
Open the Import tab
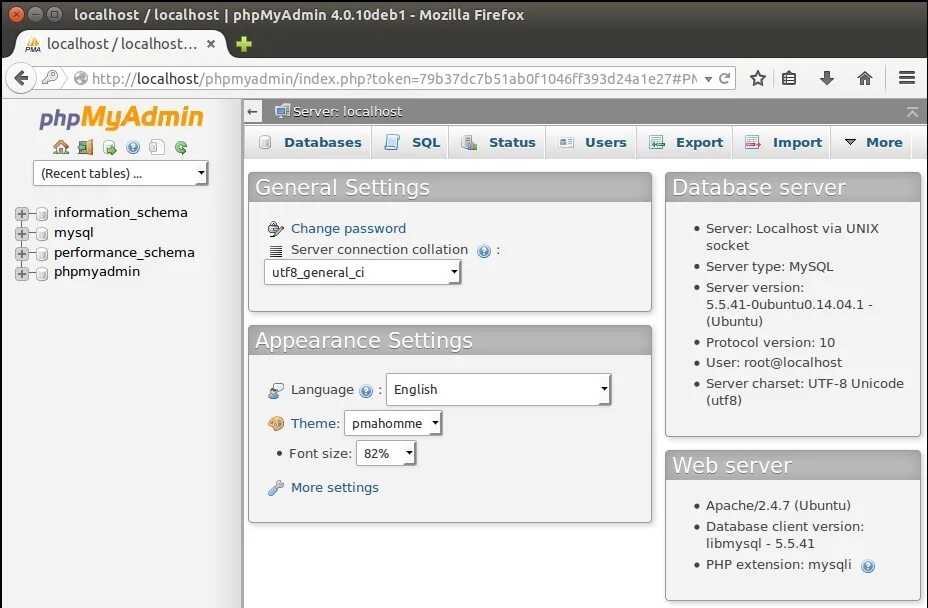(783, 143)
